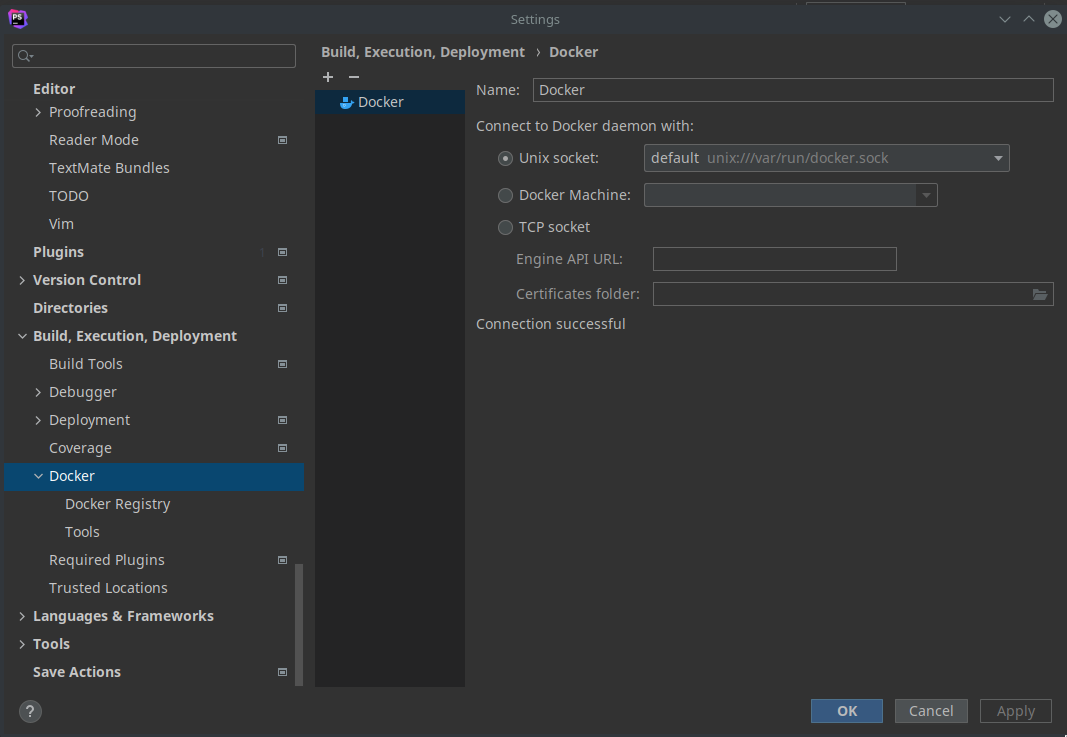
Task: Click the project-level icon beside Coverage
Action: pyautogui.click(x=282, y=448)
